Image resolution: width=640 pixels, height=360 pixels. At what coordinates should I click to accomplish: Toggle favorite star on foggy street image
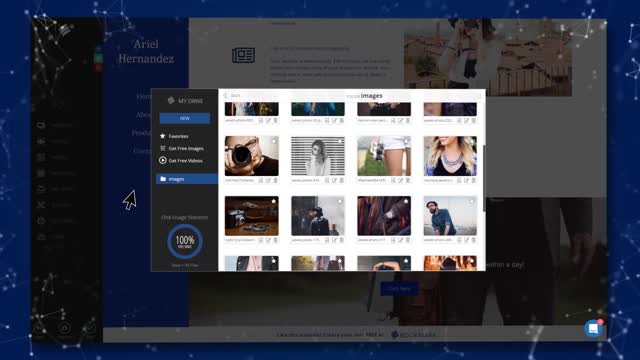pyautogui.click(x=340, y=201)
